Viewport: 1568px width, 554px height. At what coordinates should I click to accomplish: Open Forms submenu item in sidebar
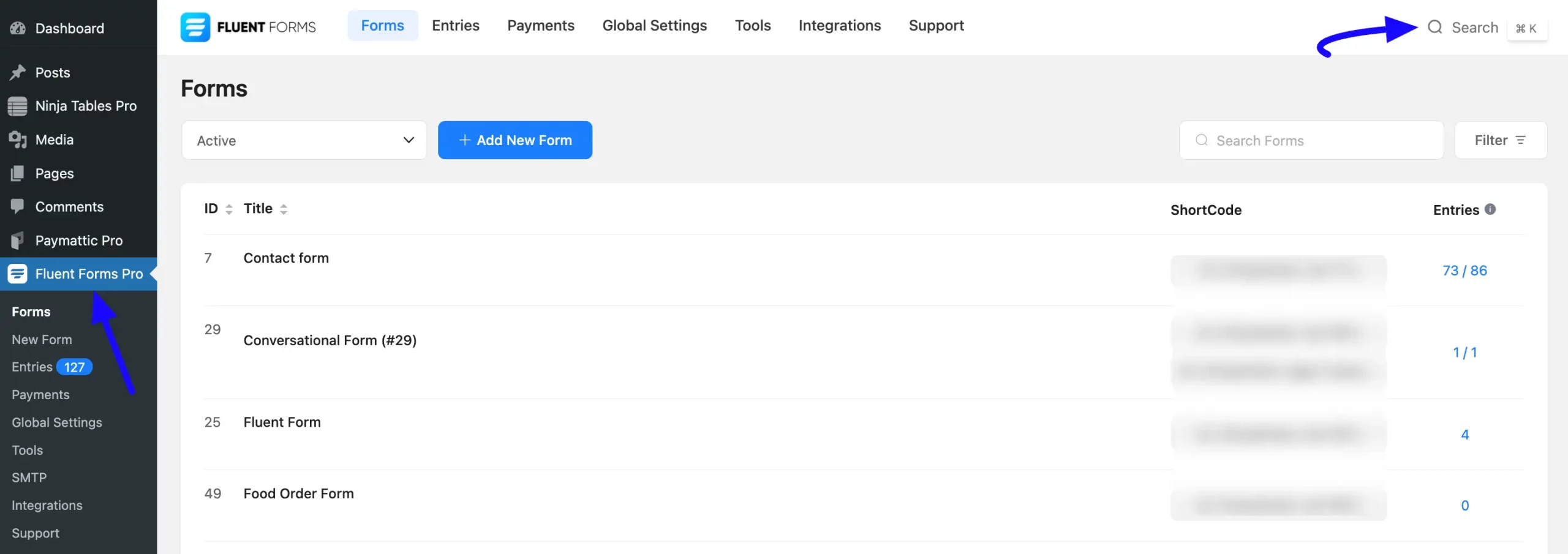click(x=31, y=312)
